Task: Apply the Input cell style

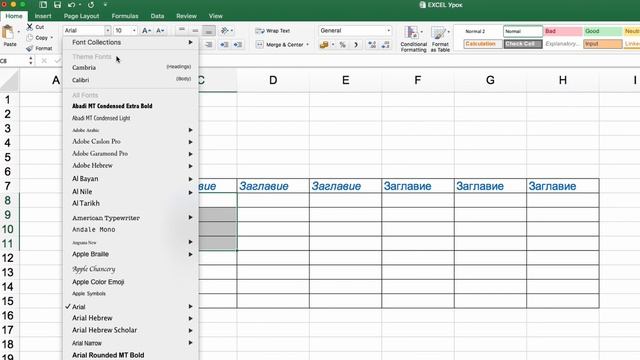Action: (602, 44)
